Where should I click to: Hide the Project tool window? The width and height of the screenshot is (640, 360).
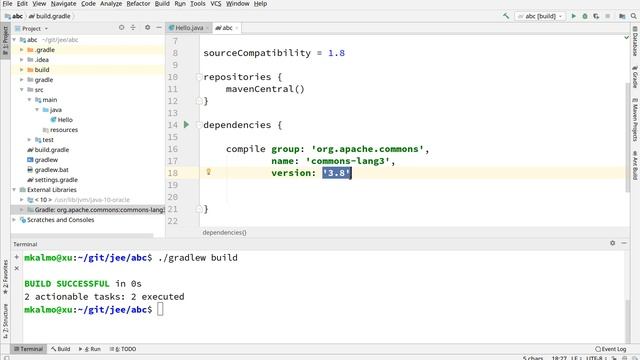[x=159, y=28]
